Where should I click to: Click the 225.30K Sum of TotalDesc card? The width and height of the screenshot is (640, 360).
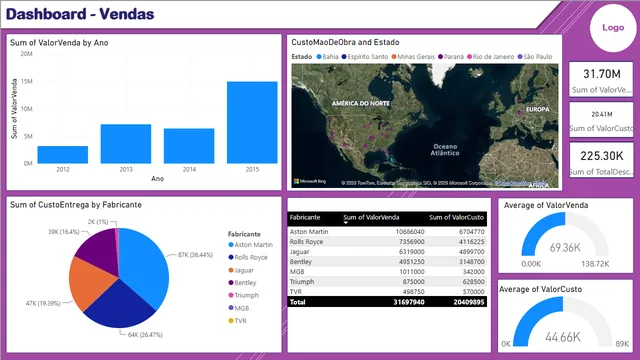click(x=601, y=160)
